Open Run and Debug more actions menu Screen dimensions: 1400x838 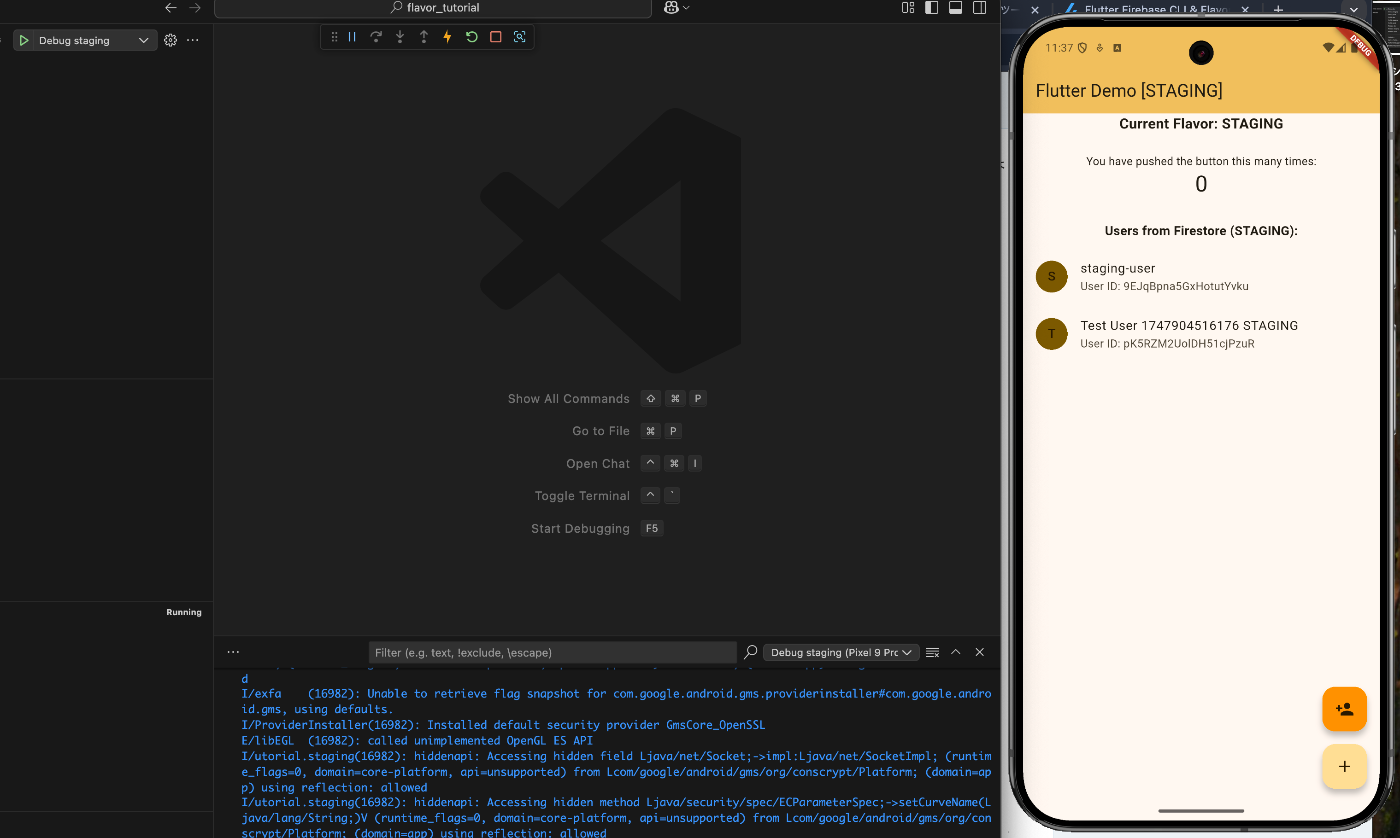pos(193,41)
